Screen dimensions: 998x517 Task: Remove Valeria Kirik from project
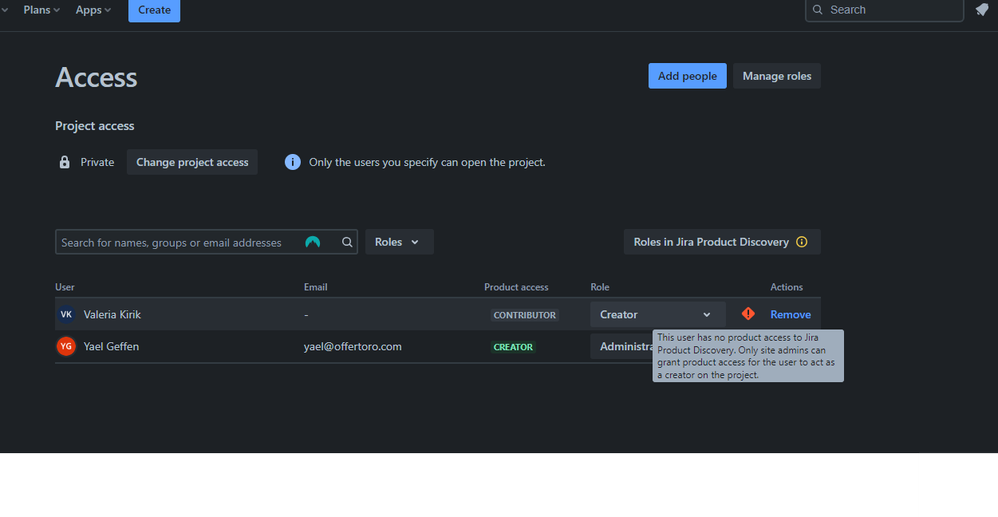[791, 315]
